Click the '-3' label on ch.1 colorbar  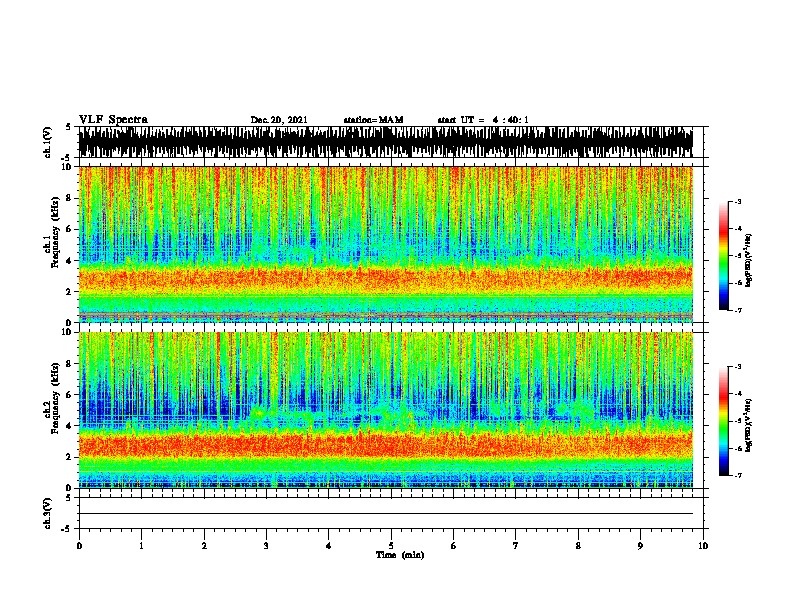pos(738,201)
